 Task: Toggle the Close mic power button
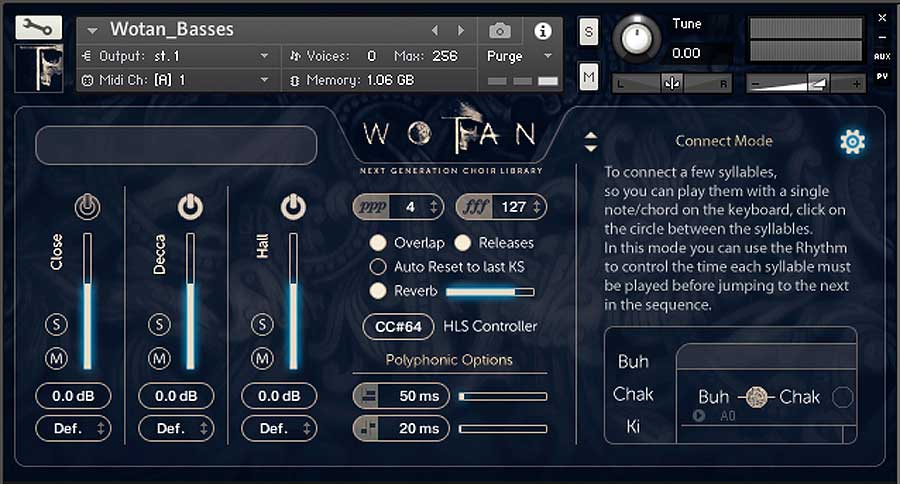pyautogui.click(x=87, y=207)
